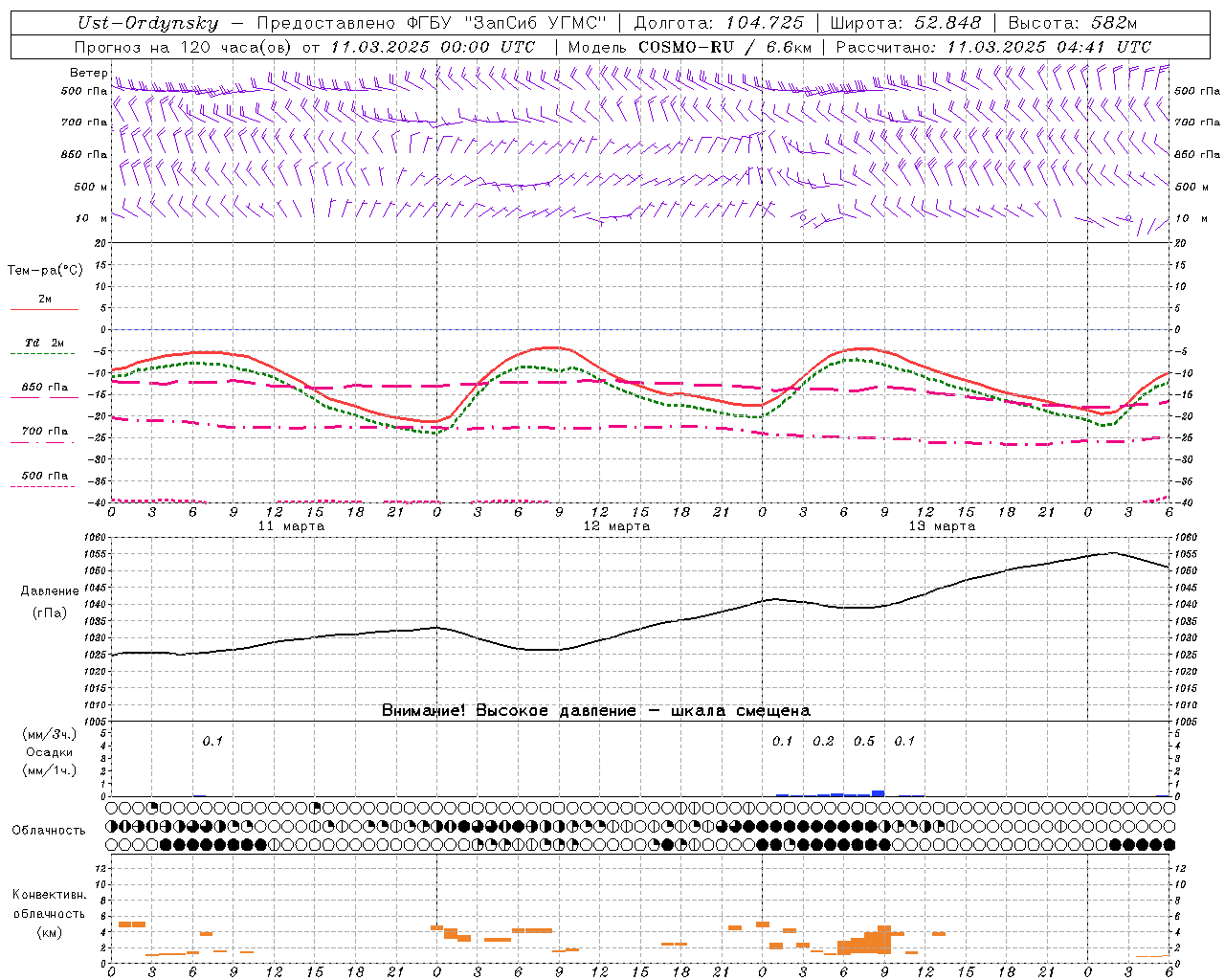The image size is (1225, 980).
Task: Select the (мм/3ч.) precipitation unit label
Action: point(50,734)
